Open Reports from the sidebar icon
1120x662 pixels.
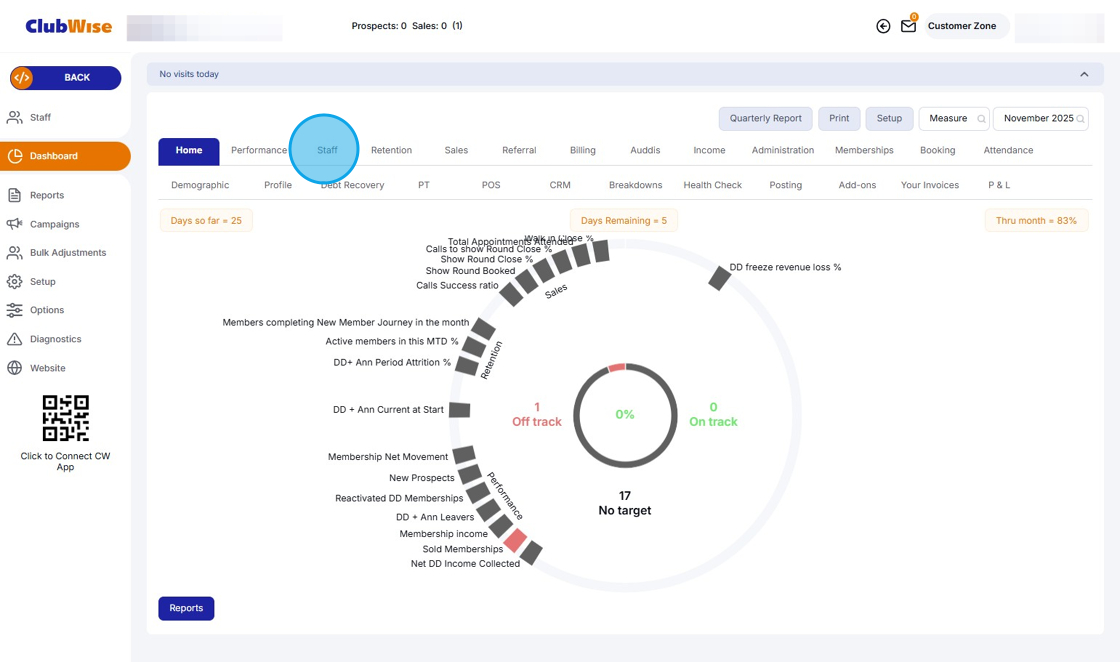[15, 196]
